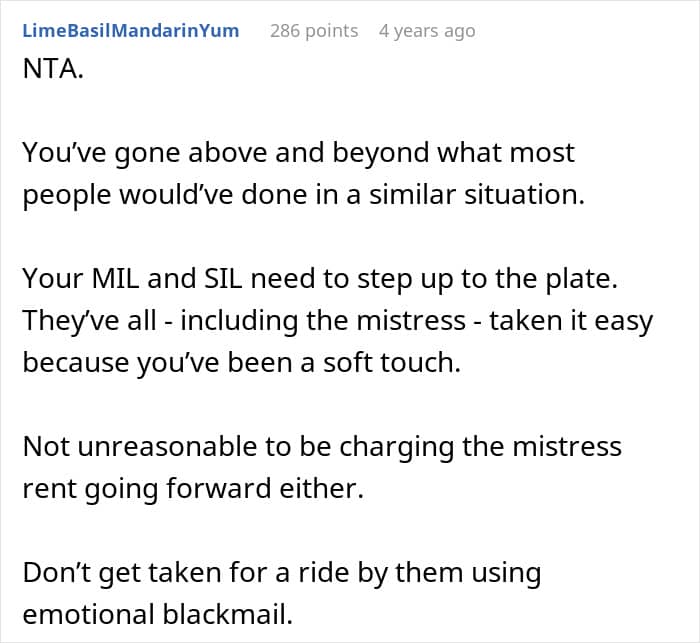
Task: Click the word 'beyond' in the second paragraph
Action: point(380,154)
